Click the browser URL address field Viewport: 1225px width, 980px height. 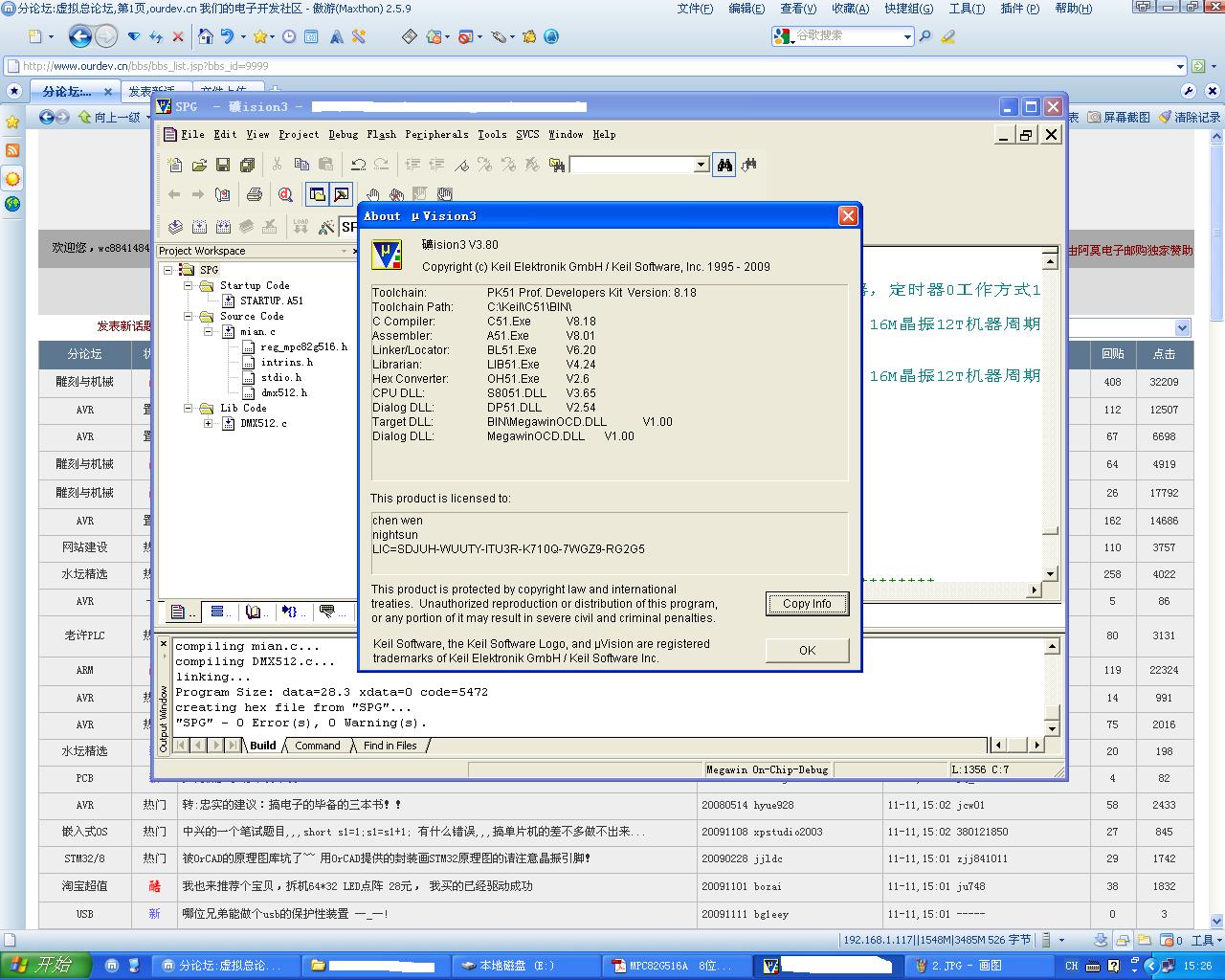click(593, 66)
